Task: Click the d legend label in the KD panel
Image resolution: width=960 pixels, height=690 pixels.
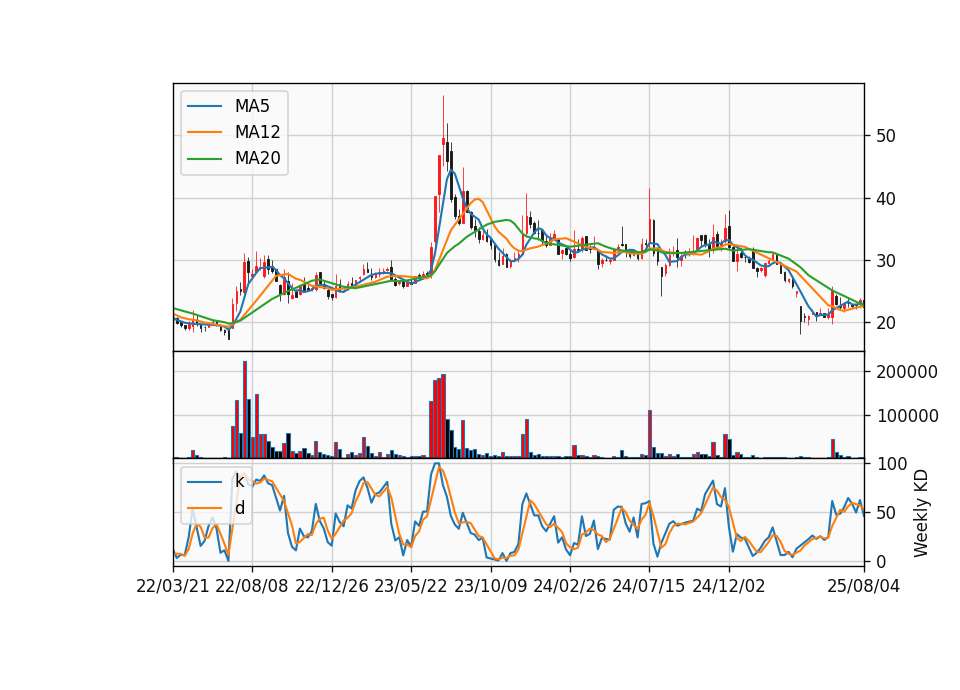Action: (x=240, y=508)
